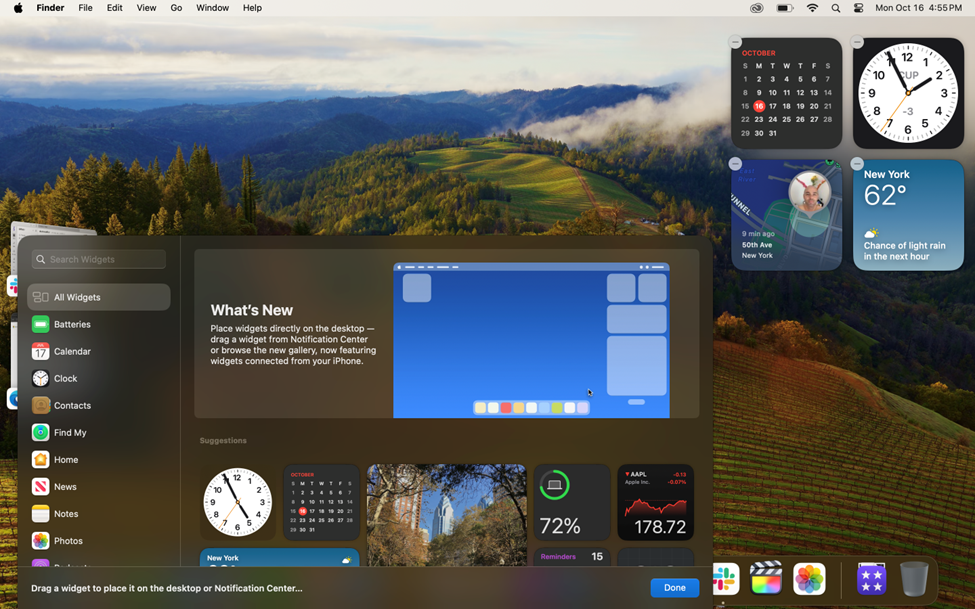Add the suggested Photos widget with skyline
This screenshot has width=975, height=609.
[446, 515]
